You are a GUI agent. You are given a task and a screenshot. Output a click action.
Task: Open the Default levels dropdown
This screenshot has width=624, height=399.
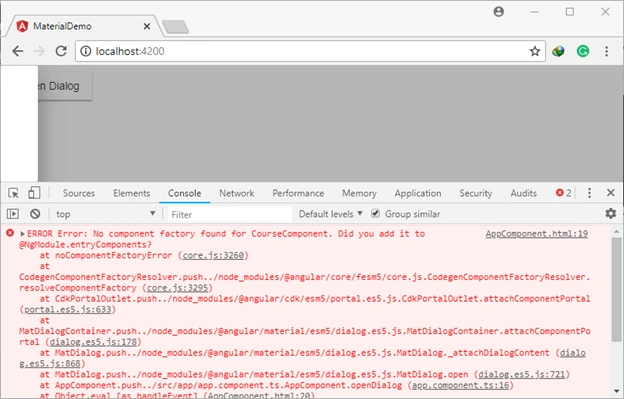330,214
